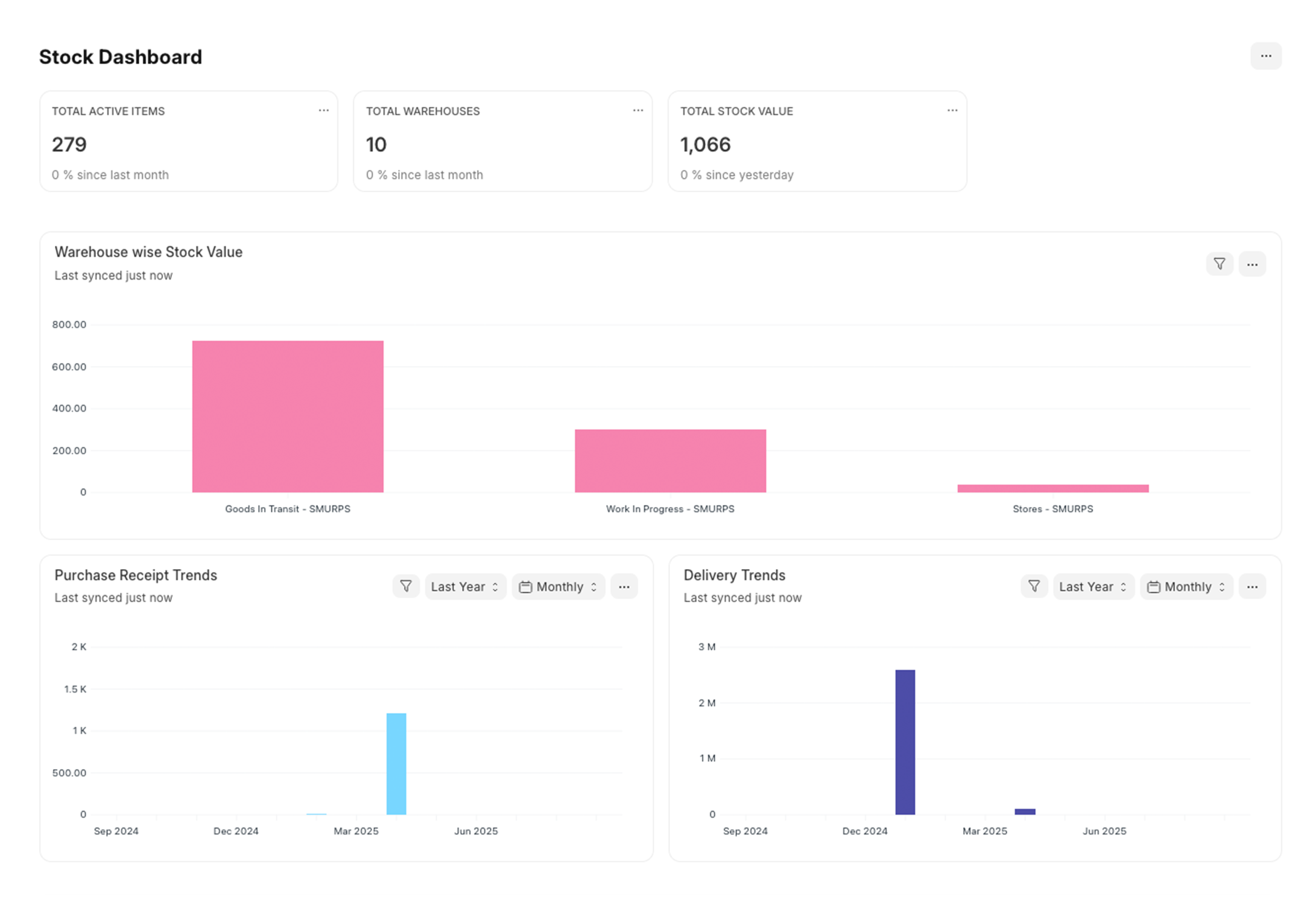Viewport: 1316px width, 897px height.
Task: Open Total Stock Value card options
Action: (952, 110)
